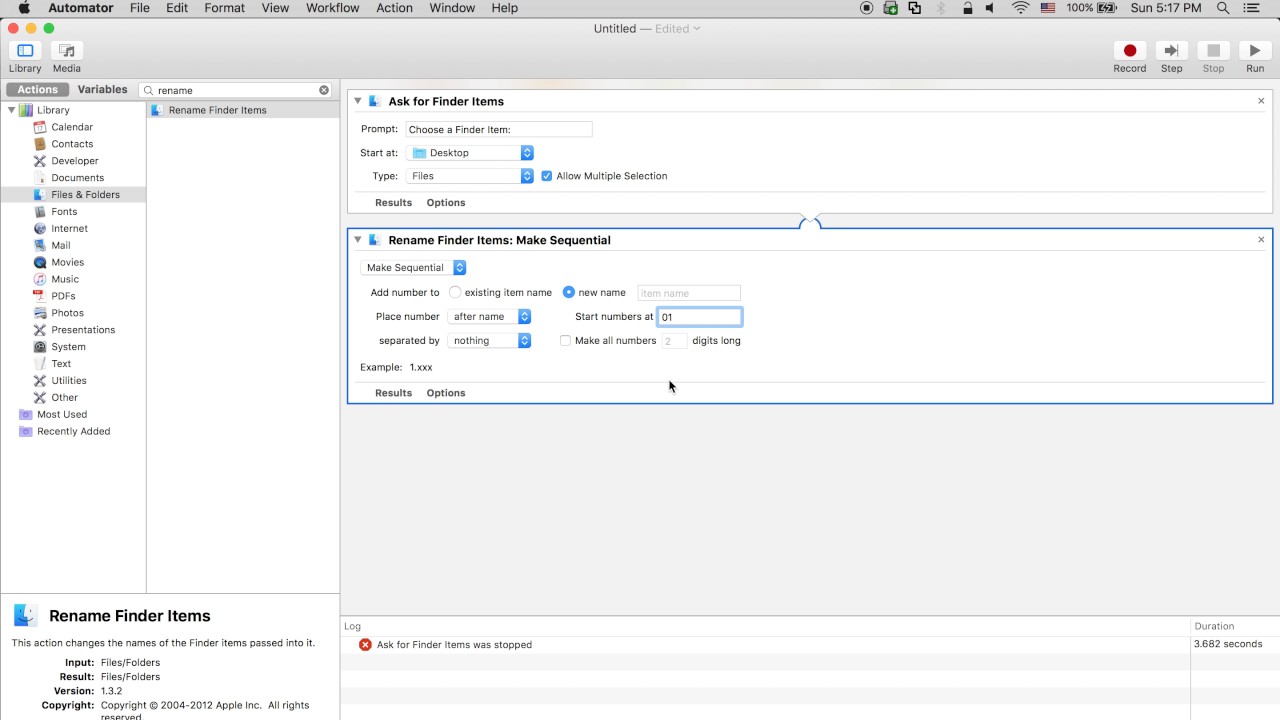
Task: Enable Make all numbers digits long checkbox
Action: pos(565,341)
